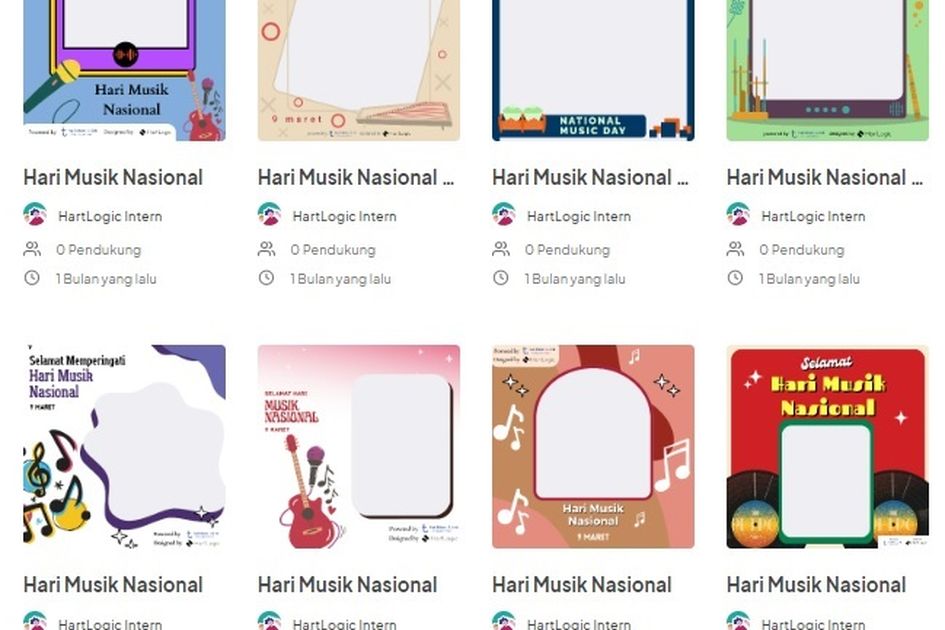Open the National Music Day navy frame thumbnail
The image size is (945, 630).
[593, 70]
